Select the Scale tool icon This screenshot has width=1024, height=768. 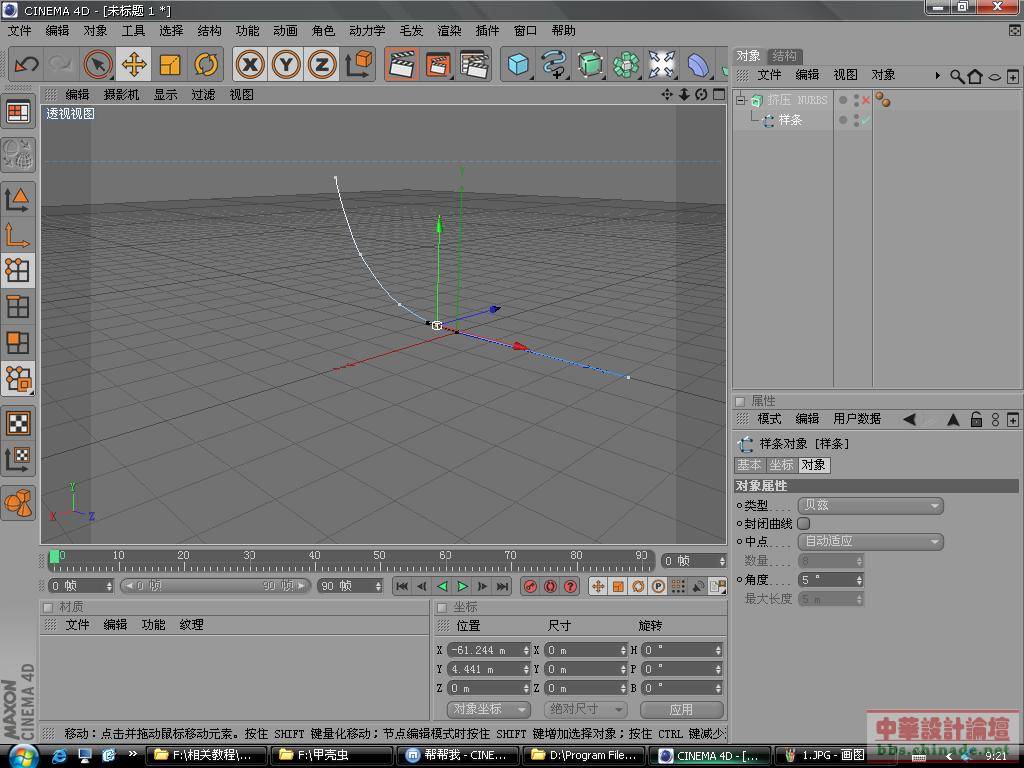pyautogui.click(x=170, y=65)
